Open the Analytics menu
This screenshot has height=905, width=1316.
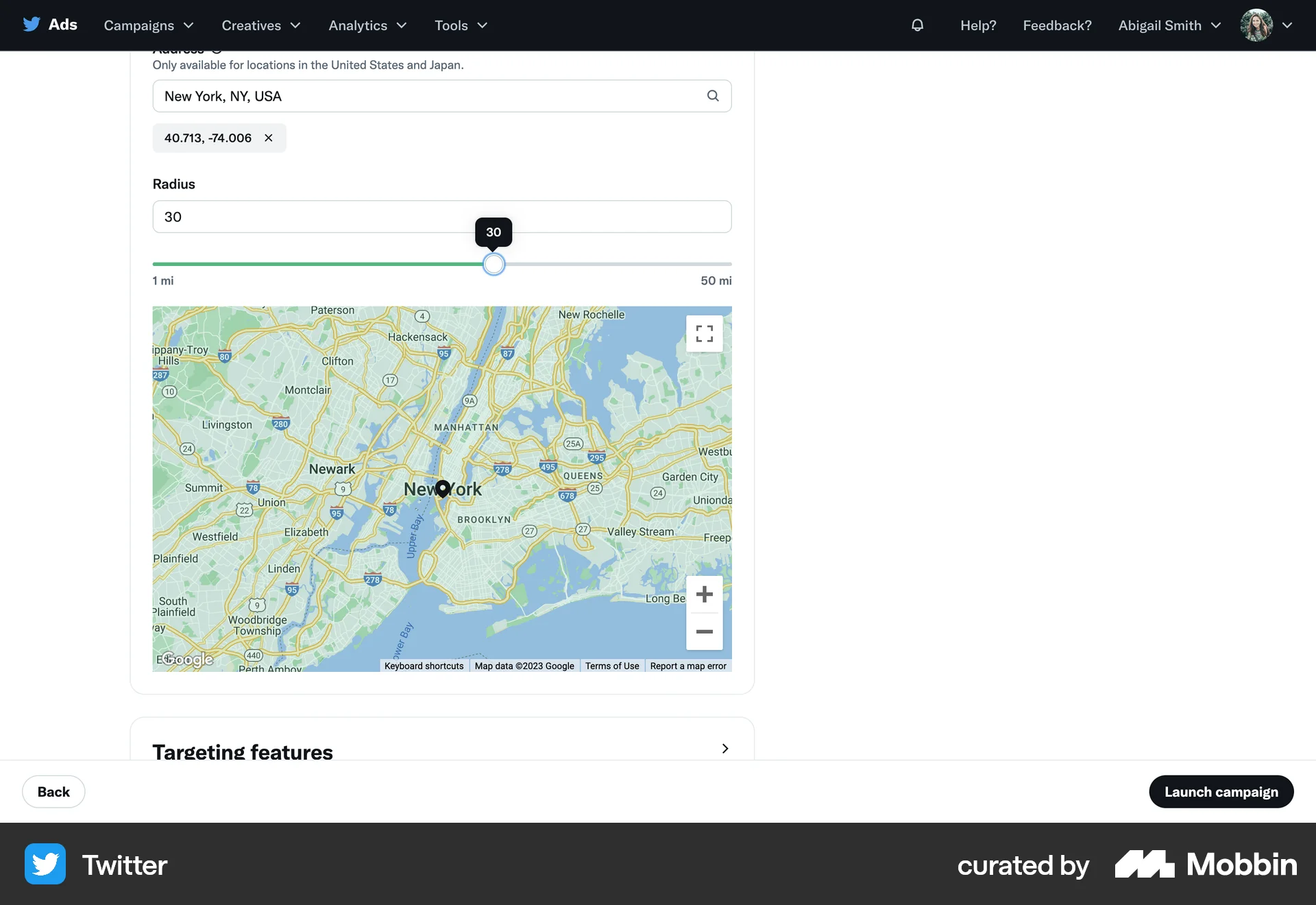click(x=367, y=25)
